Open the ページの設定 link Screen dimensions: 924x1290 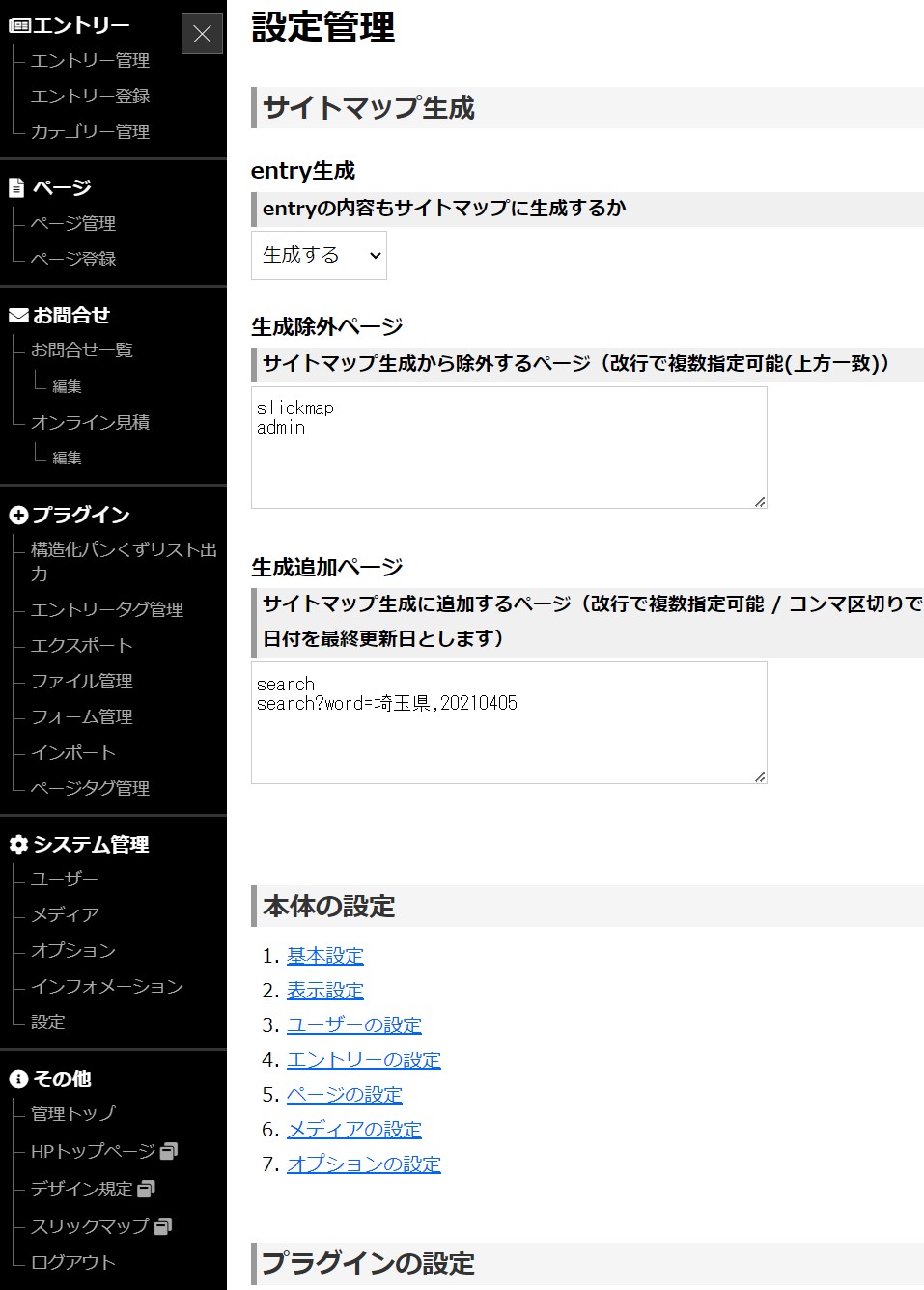coord(345,1094)
